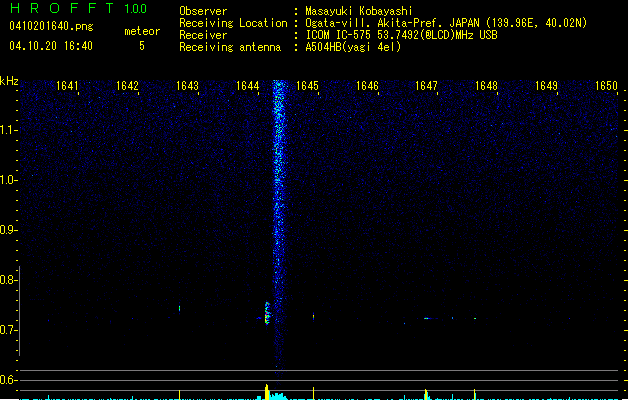
Task: Click the yellow power spike below 1644
Action: pyautogui.click(x=267, y=392)
